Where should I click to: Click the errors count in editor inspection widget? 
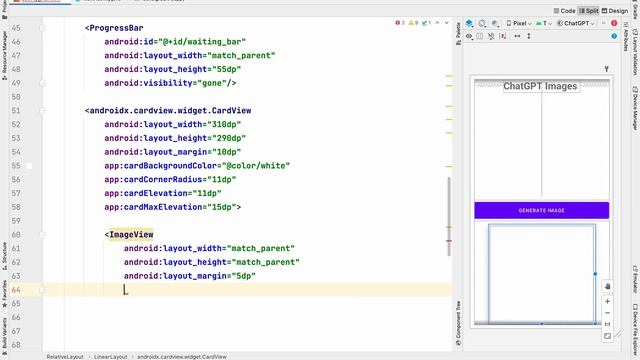point(400,23)
